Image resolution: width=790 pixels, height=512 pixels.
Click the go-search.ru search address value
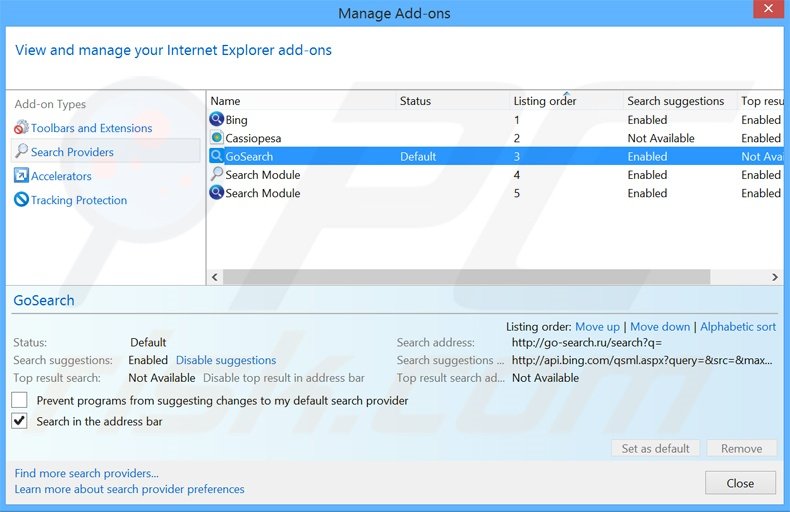pos(586,342)
